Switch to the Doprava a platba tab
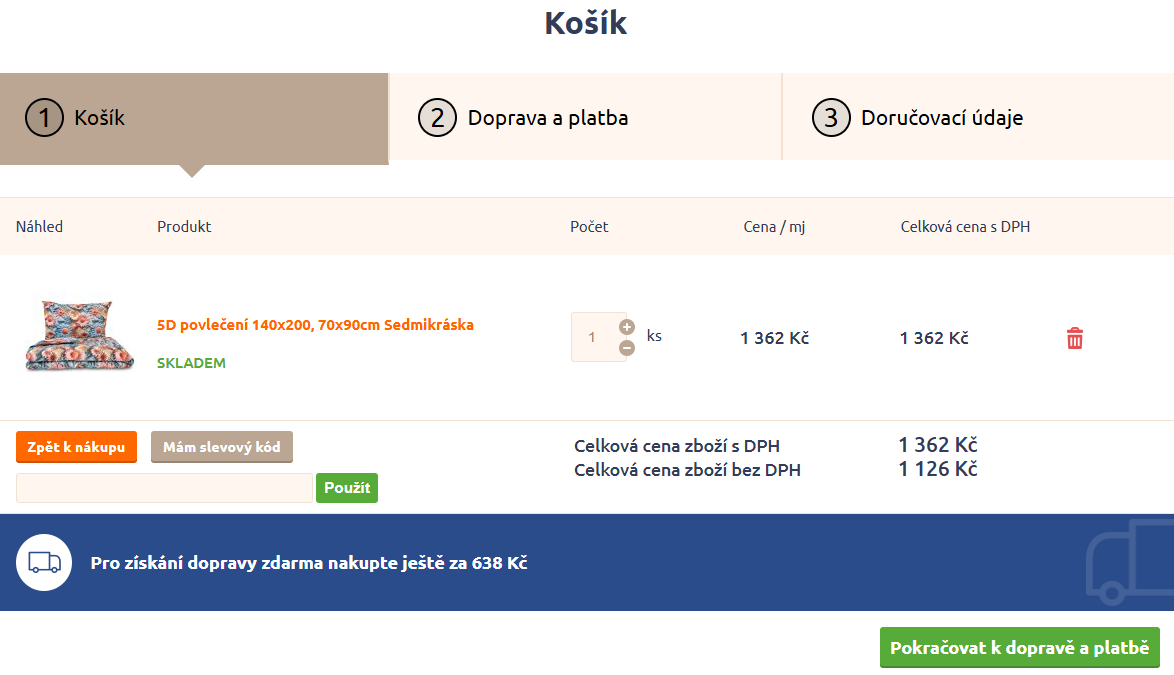1174x675 pixels. (548, 117)
